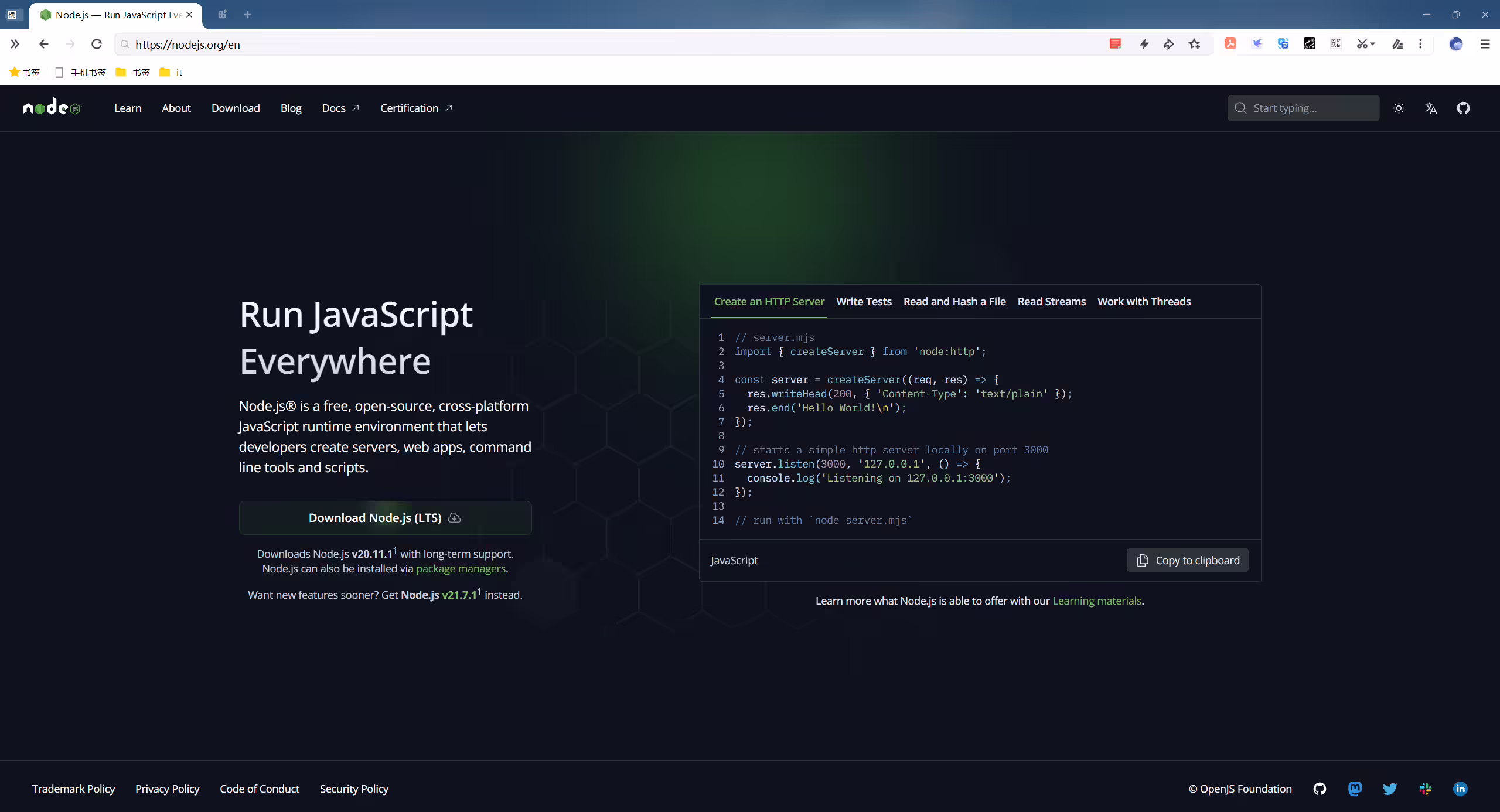
Task: Open the Learning materials link
Action: coord(1097,601)
